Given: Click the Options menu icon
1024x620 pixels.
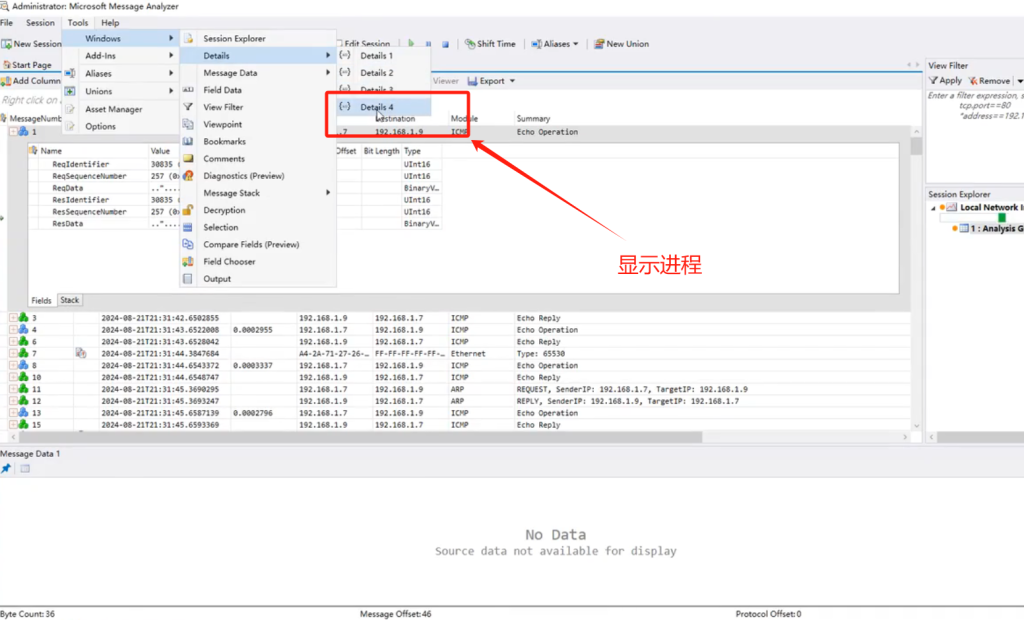Looking at the screenshot, I should pyautogui.click(x=70, y=126).
